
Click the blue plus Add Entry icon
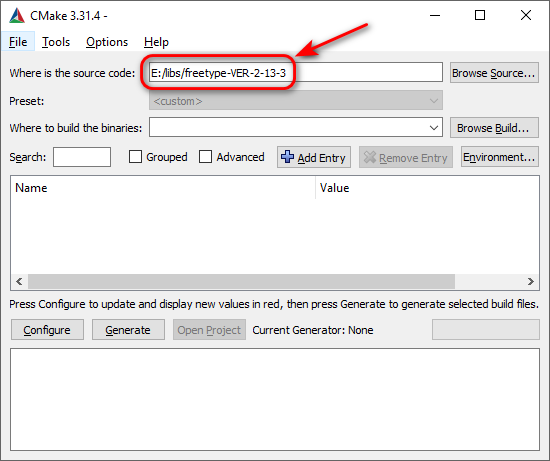287,157
